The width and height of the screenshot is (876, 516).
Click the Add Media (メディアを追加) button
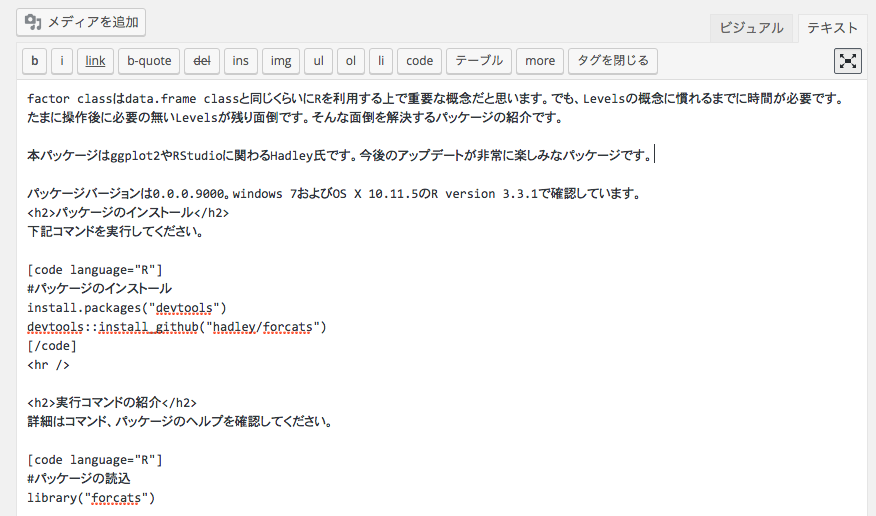click(81, 22)
